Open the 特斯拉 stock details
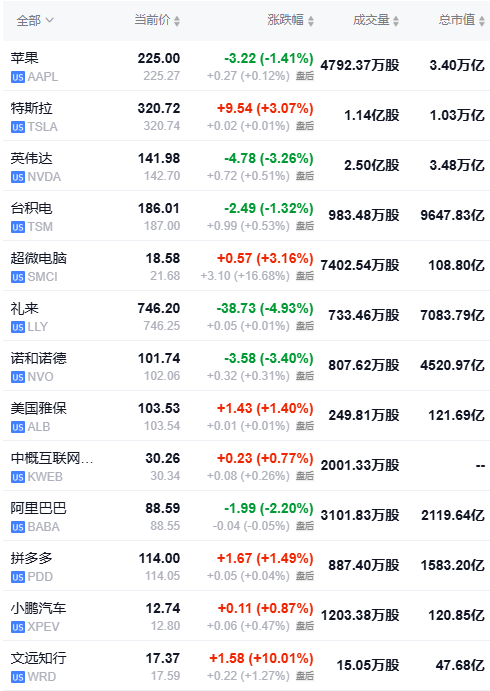The image size is (490, 691). point(246,116)
